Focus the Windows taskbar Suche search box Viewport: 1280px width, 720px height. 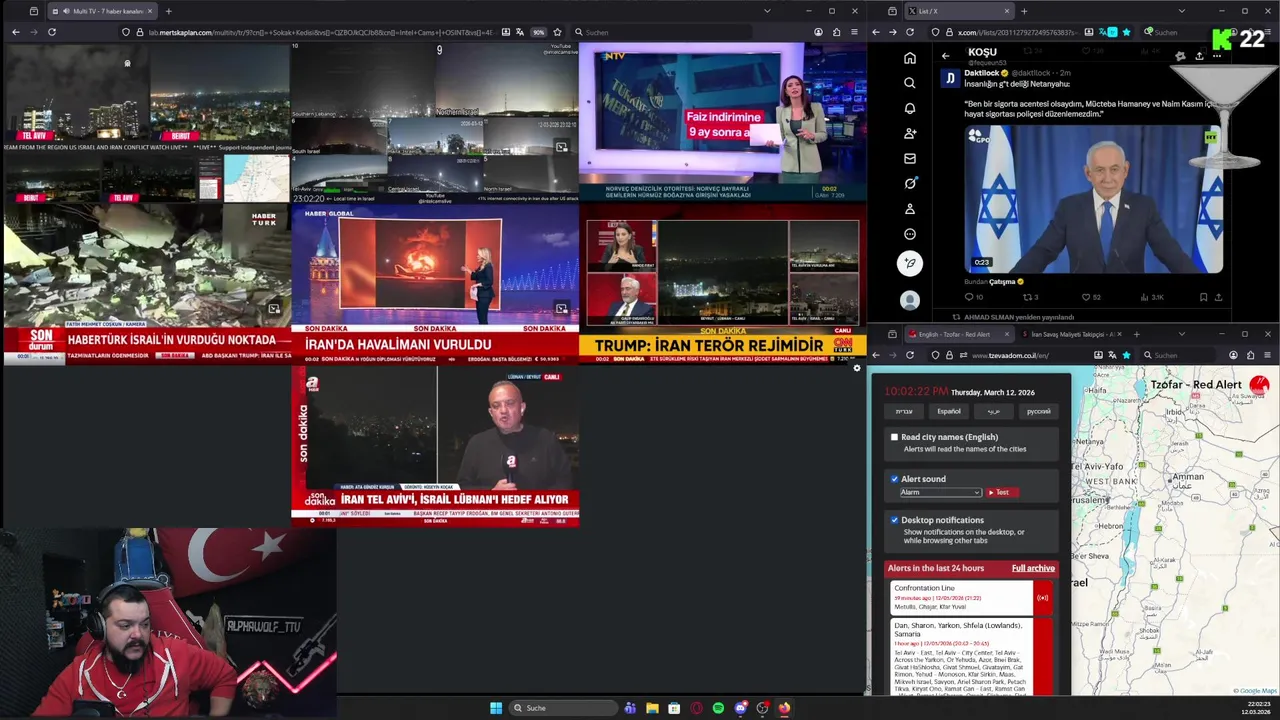point(565,708)
